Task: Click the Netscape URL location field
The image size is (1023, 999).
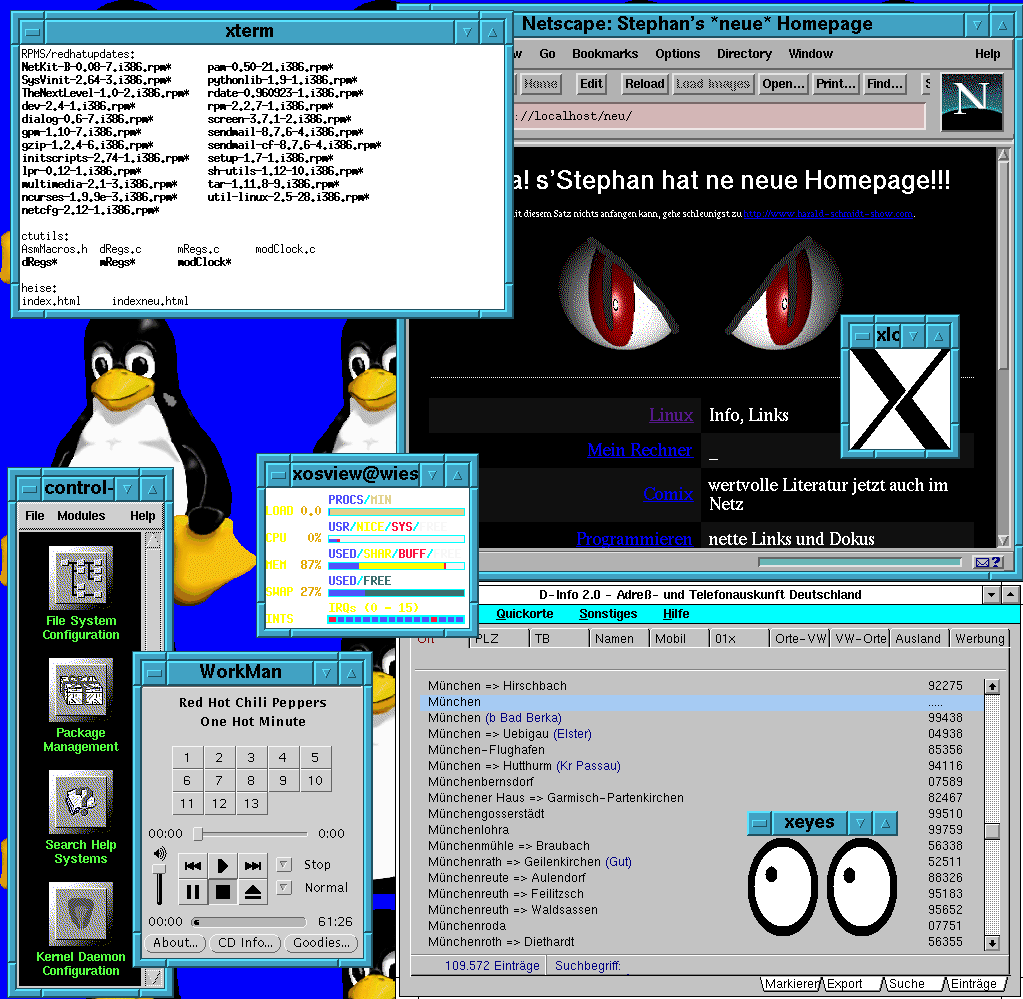Action: click(x=720, y=116)
